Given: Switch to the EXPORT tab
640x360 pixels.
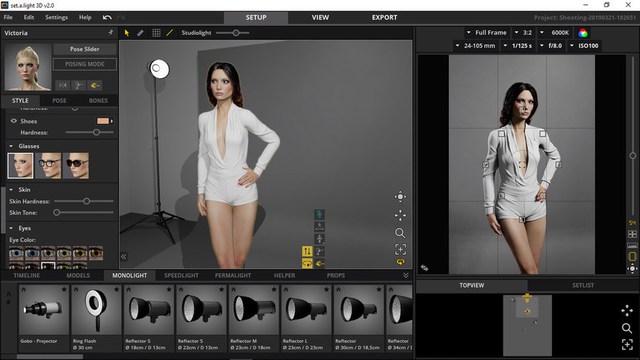Looking at the screenshot, I should tap(384, 18).
